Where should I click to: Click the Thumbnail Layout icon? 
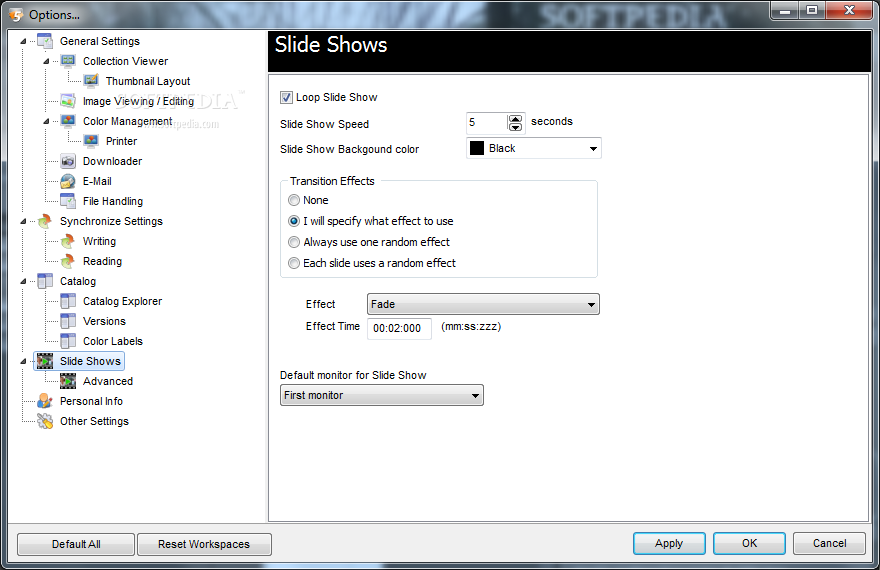pyautogui.click(x=91, y=81)
